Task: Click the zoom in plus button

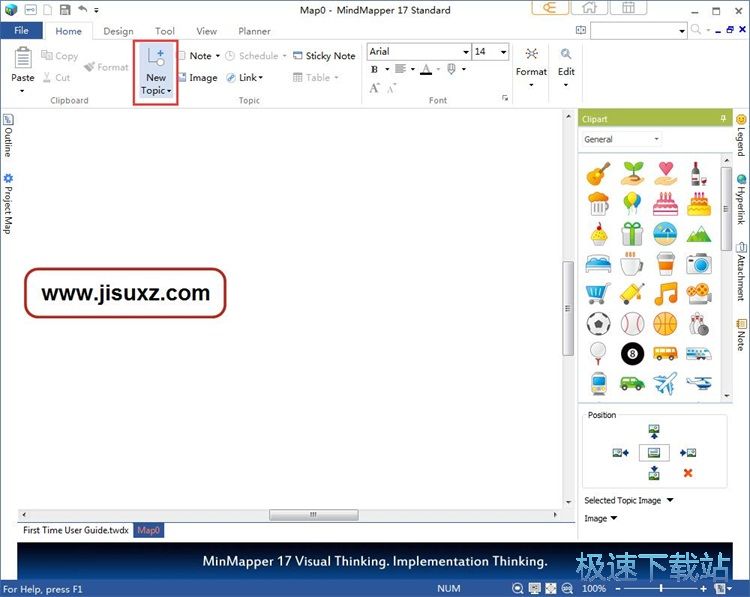Action: (x=703, y=589)
